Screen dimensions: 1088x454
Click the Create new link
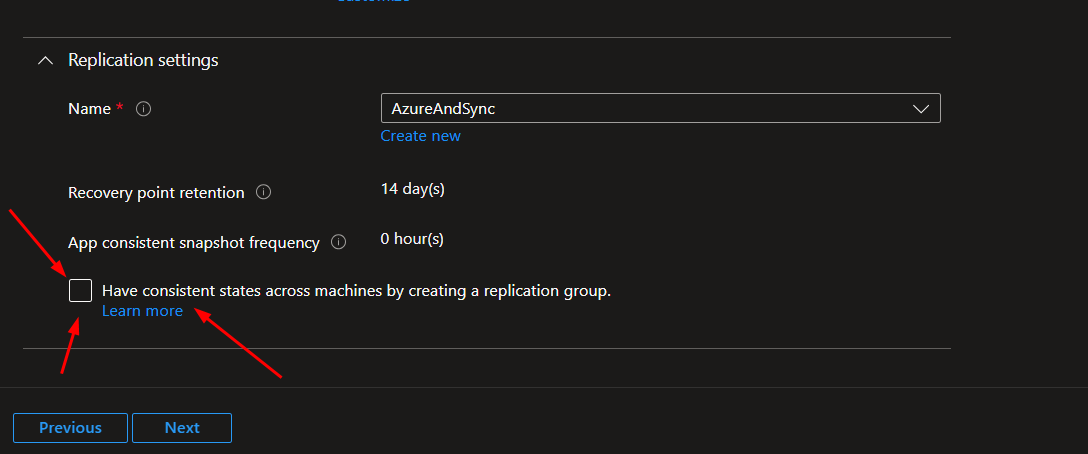tap(420, 135)
